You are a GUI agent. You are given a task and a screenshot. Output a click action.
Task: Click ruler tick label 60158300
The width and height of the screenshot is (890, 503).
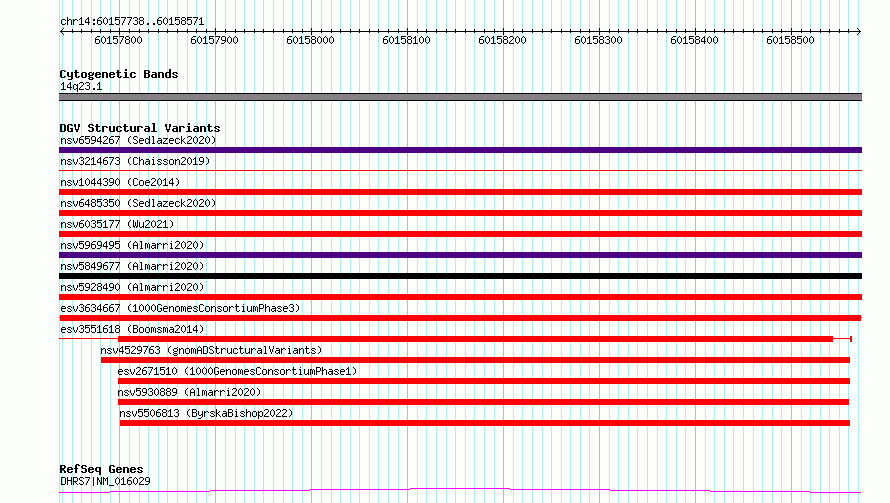[x=598, y=40]
